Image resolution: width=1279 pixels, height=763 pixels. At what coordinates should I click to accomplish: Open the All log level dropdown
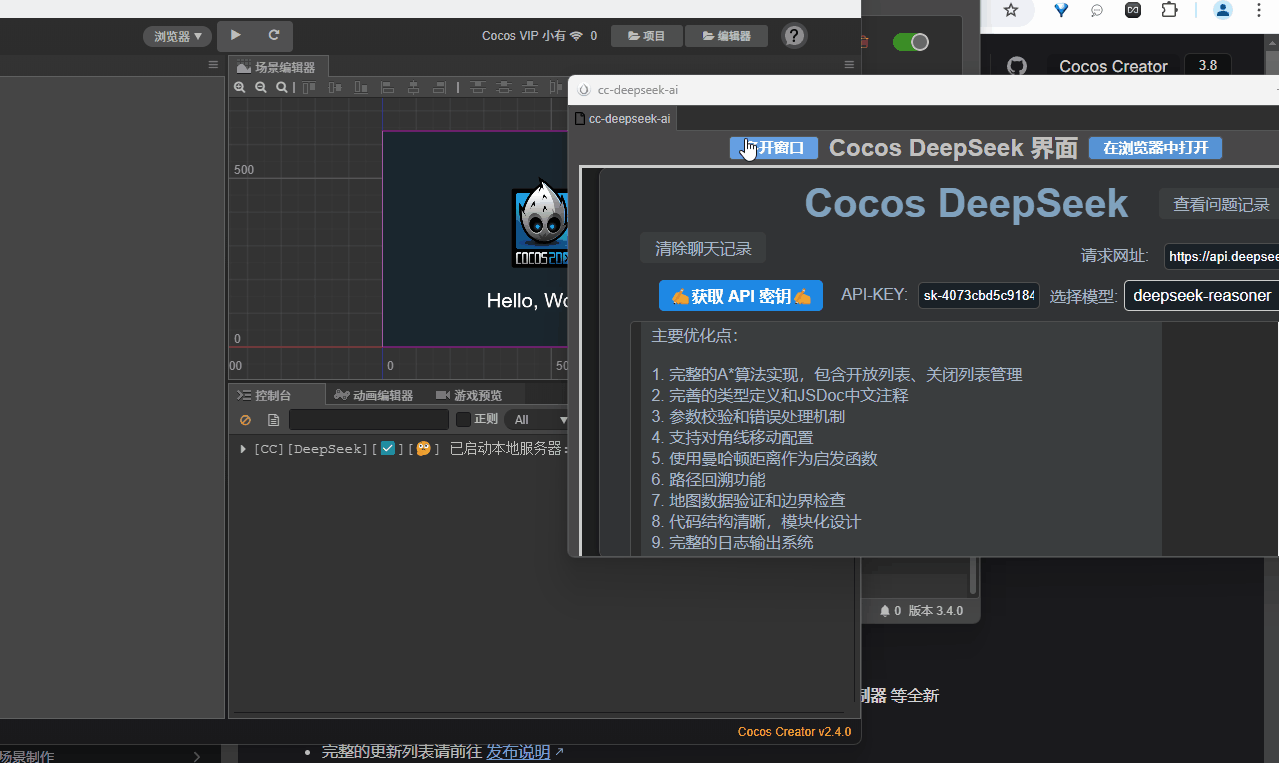pos(538,420)
